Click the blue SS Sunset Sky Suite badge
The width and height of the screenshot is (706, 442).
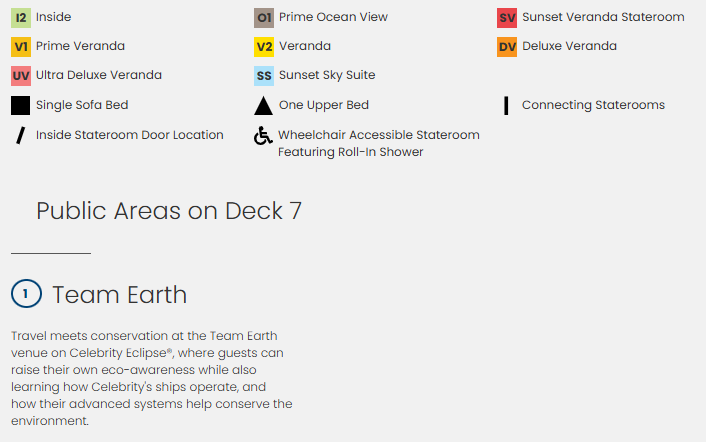(264, 75)
